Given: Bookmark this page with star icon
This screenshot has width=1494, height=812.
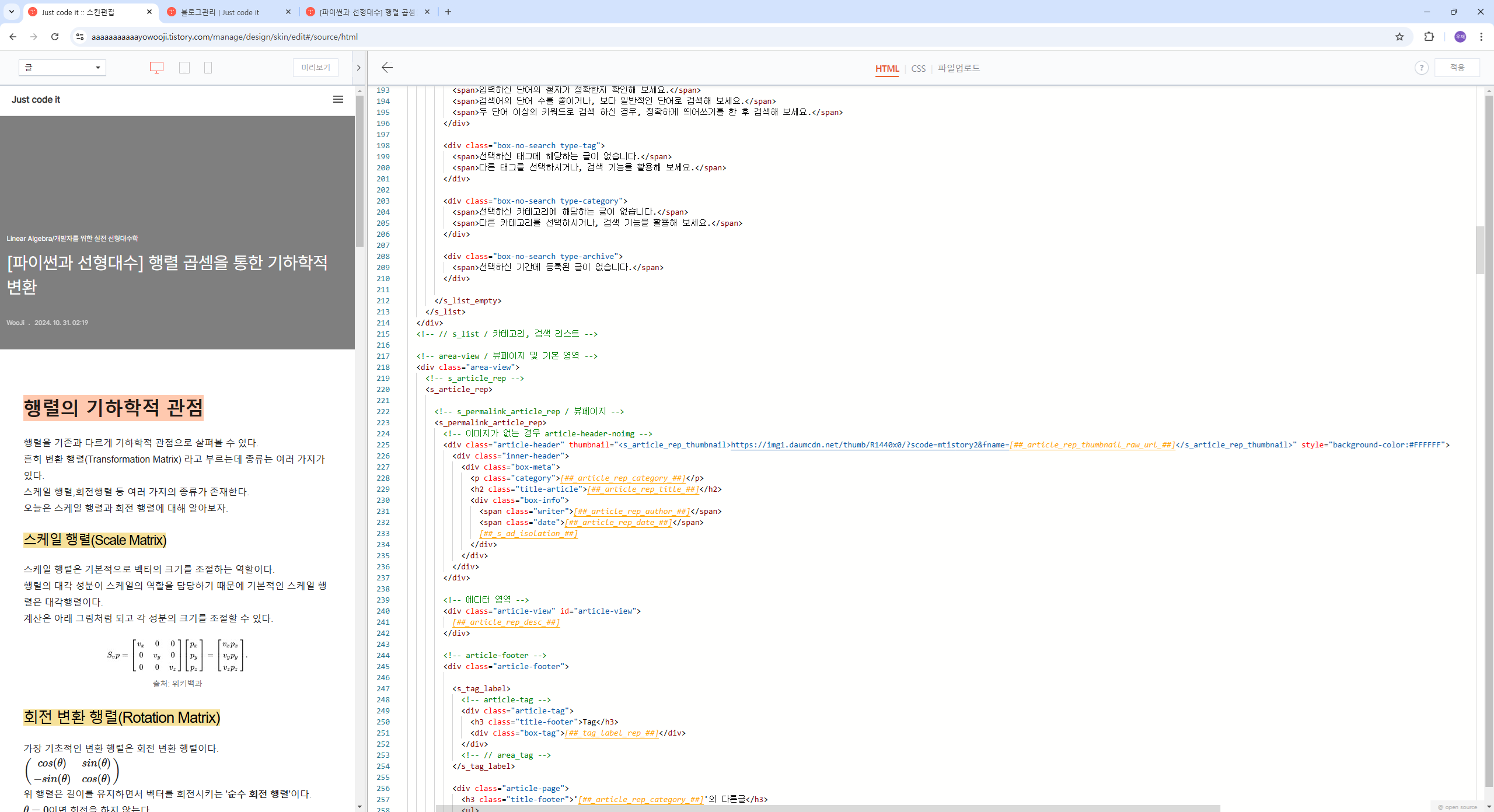Looking at the screenshot, I should click(1399, 37).
